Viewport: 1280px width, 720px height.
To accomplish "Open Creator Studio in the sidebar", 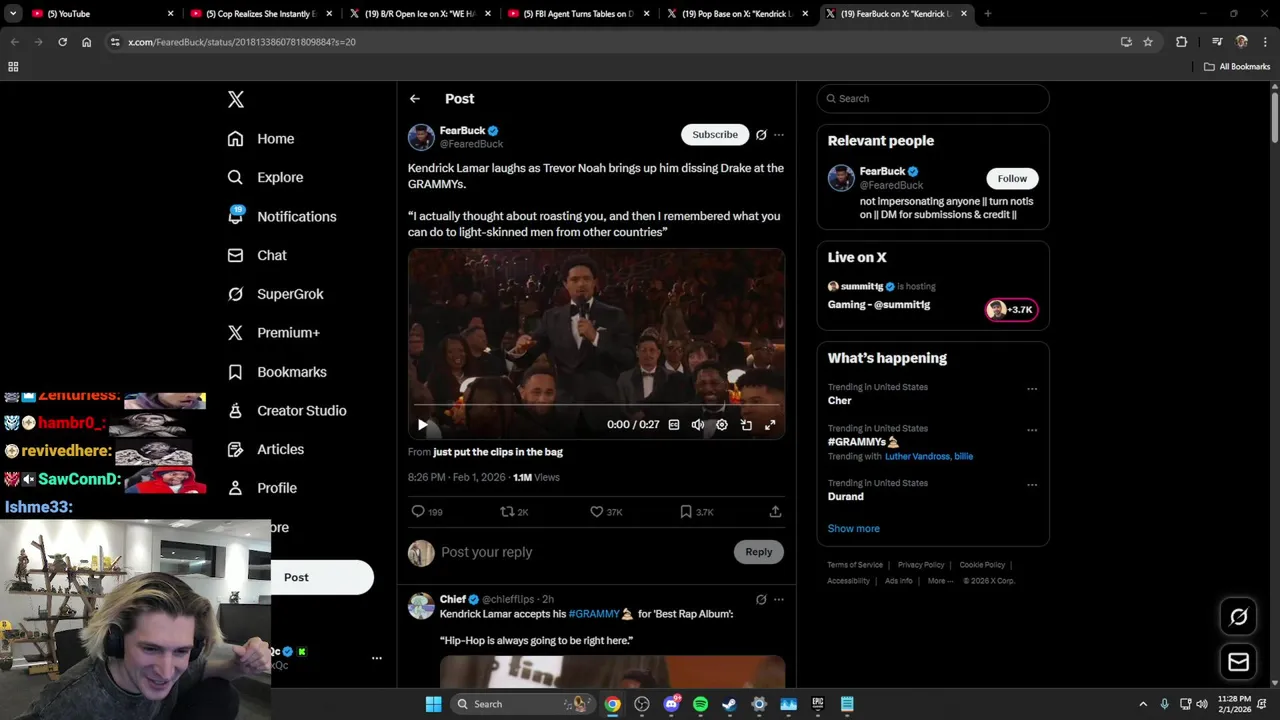I will pyautogui.click(x=287, y=411).
